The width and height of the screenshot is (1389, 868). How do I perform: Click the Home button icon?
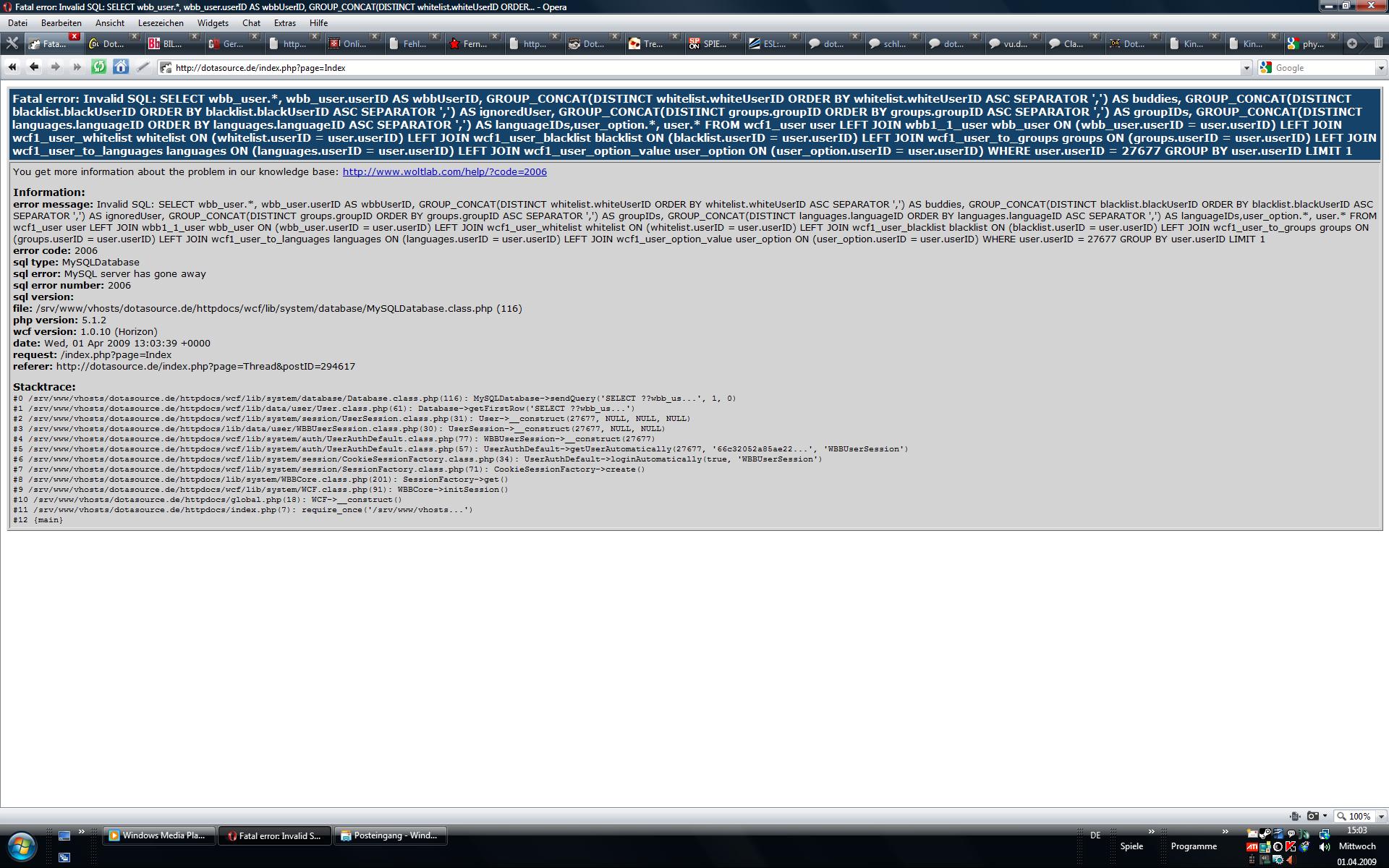point(121,67)
